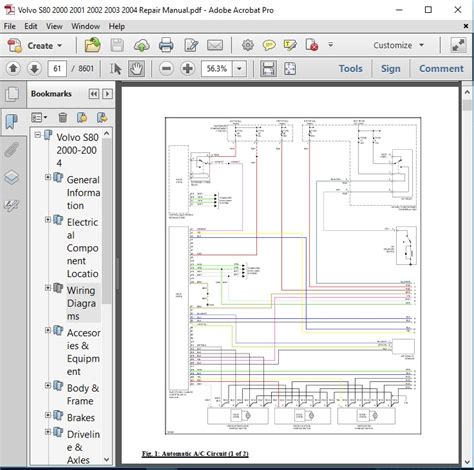
Task: Expand Body & Frame bookmark
Action: tap(48, 385)
